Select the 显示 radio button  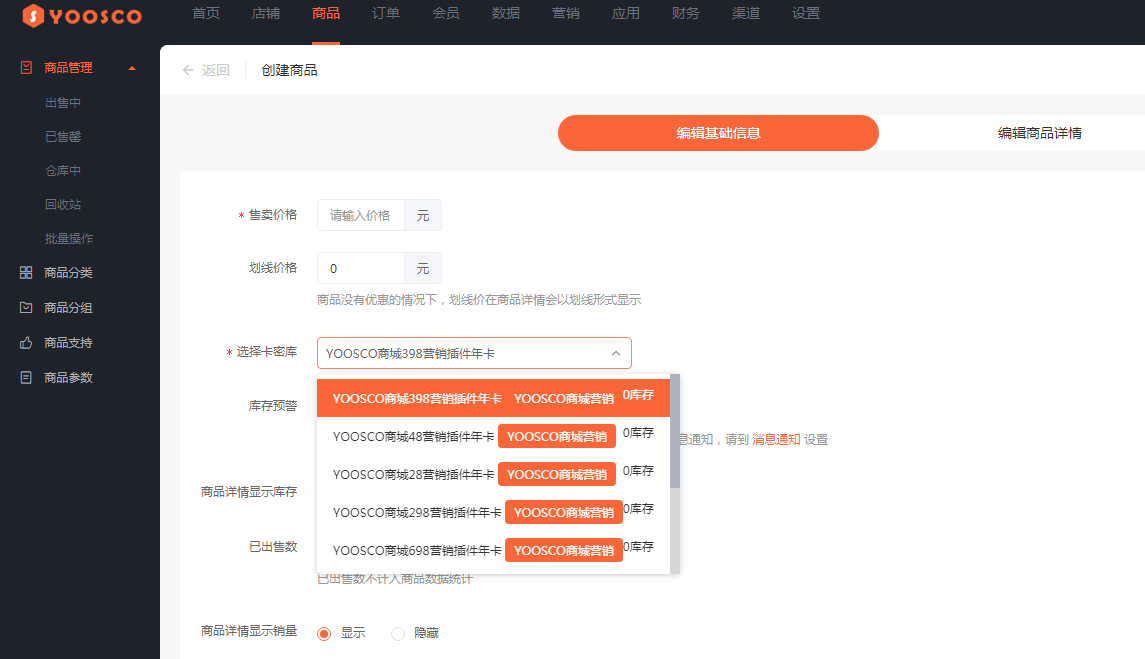(x=324, y=633)
